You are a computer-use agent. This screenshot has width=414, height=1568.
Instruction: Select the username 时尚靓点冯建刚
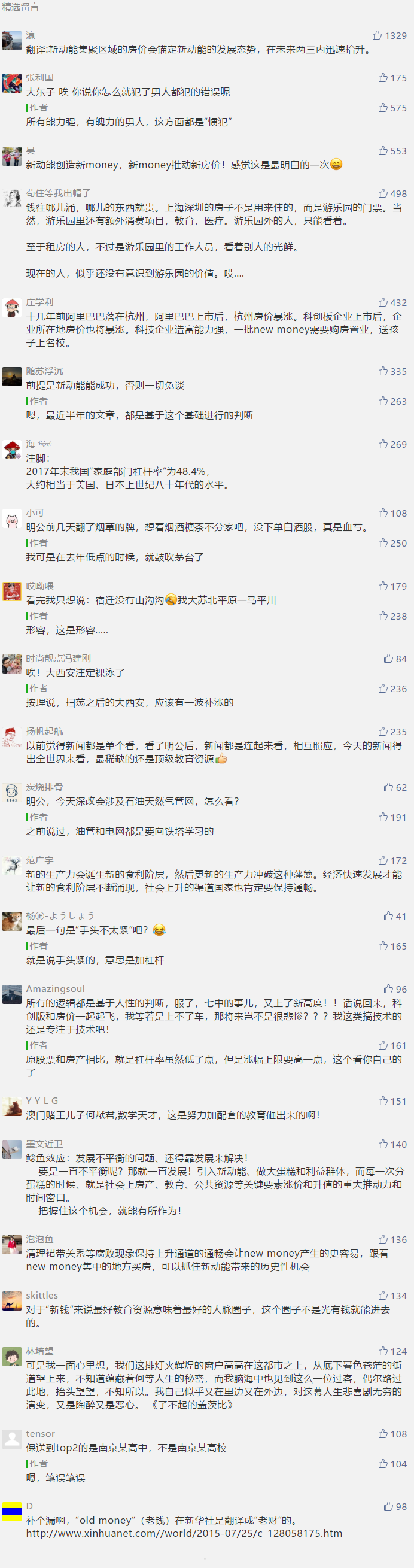59,658
